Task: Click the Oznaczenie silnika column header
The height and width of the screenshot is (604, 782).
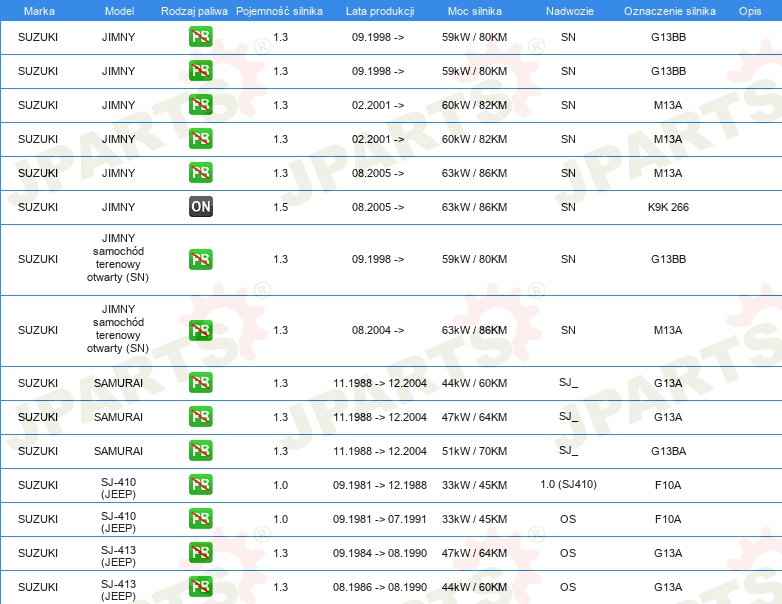Action: point(669,11)
